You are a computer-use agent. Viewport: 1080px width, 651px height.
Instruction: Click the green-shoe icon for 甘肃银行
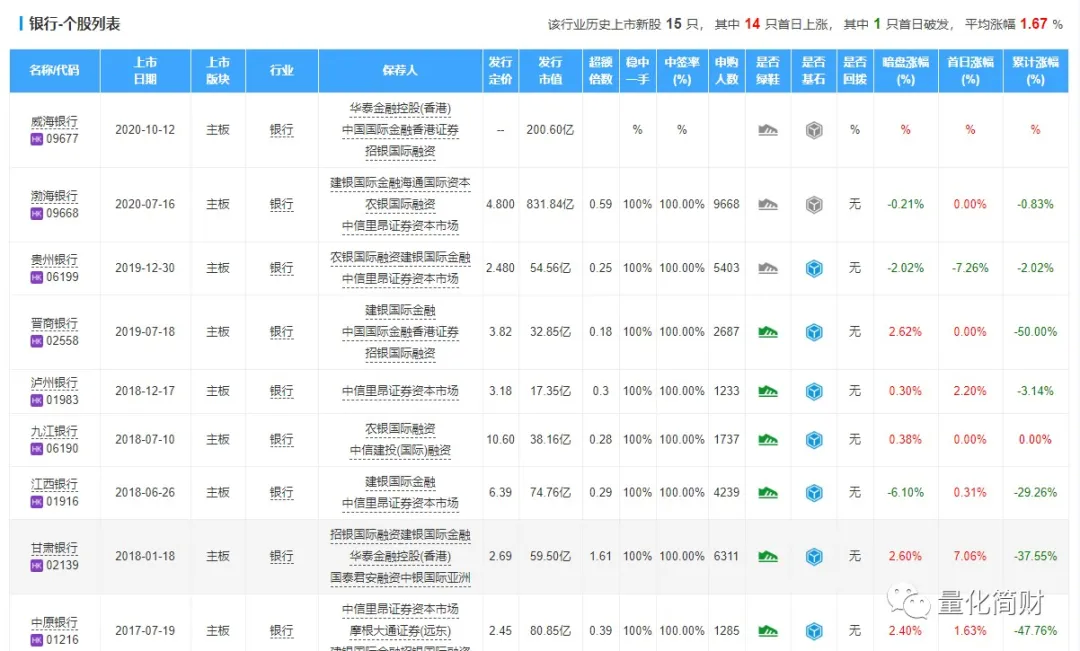[x=767, y=556]
